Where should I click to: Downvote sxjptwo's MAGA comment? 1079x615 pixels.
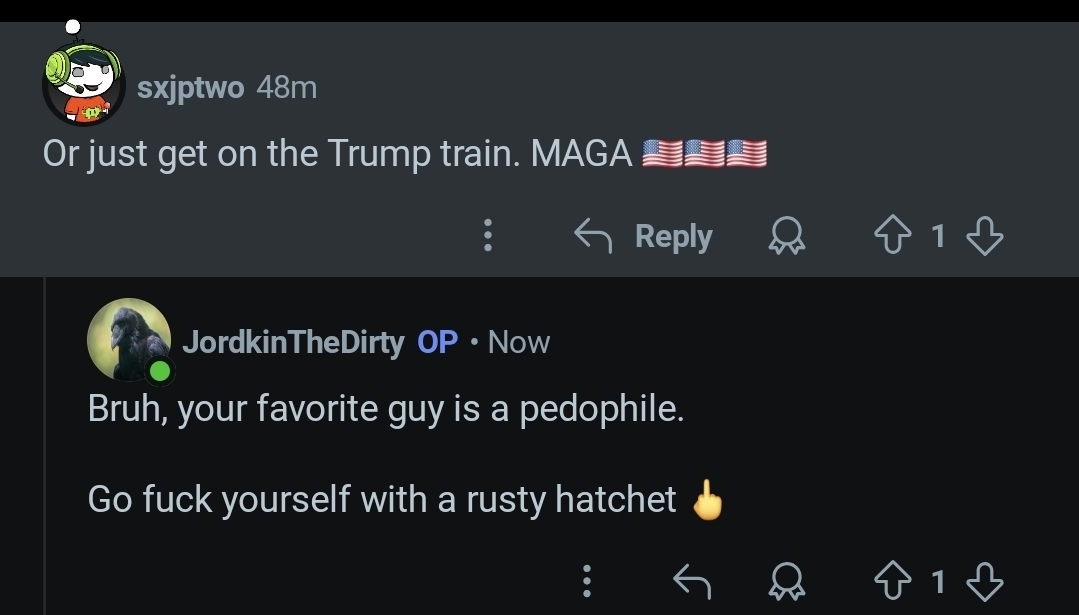[x=985, y=237]
